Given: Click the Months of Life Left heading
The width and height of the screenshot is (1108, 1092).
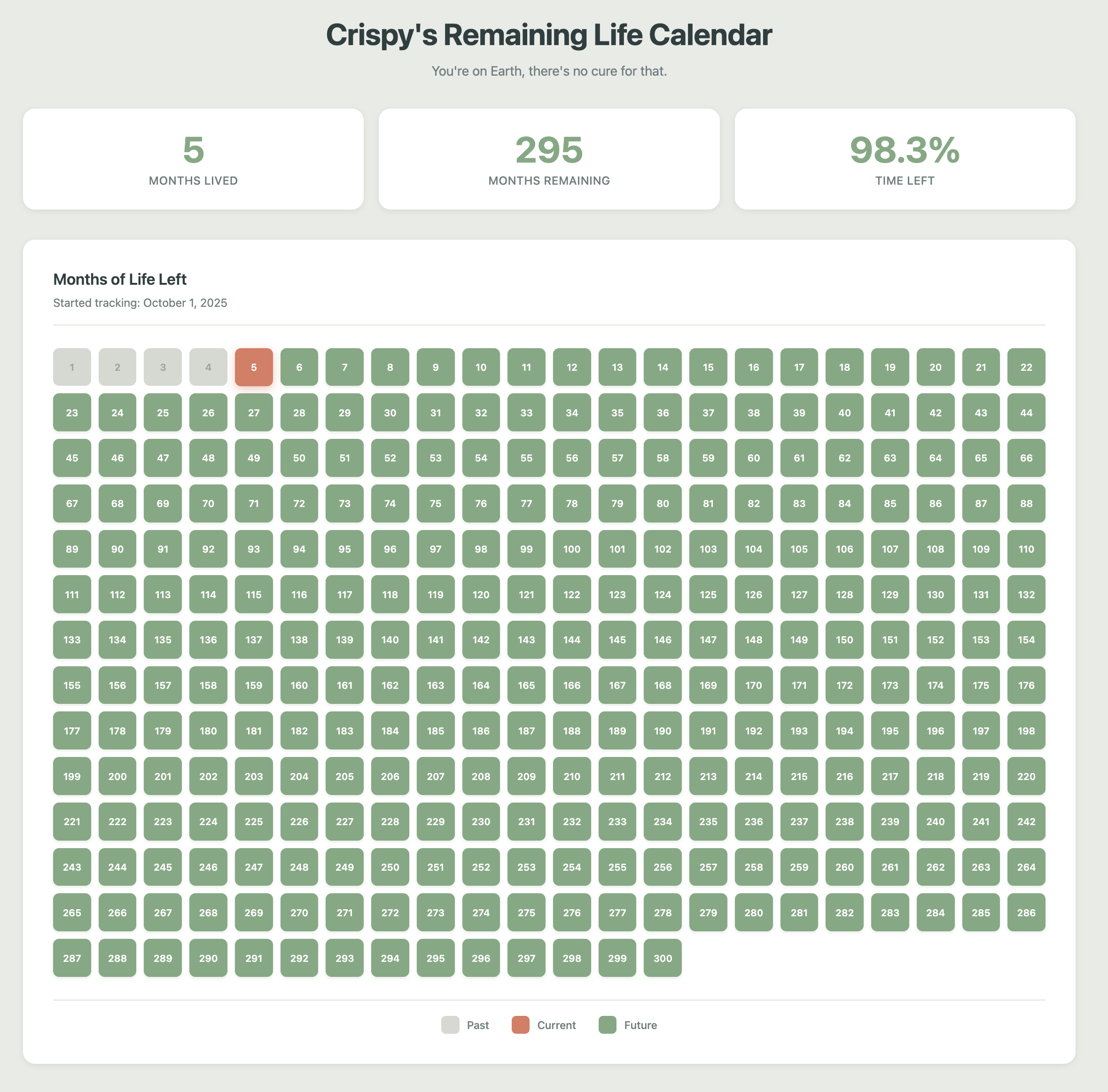Looking at the screenshot, I should click(x=120, y=279).
